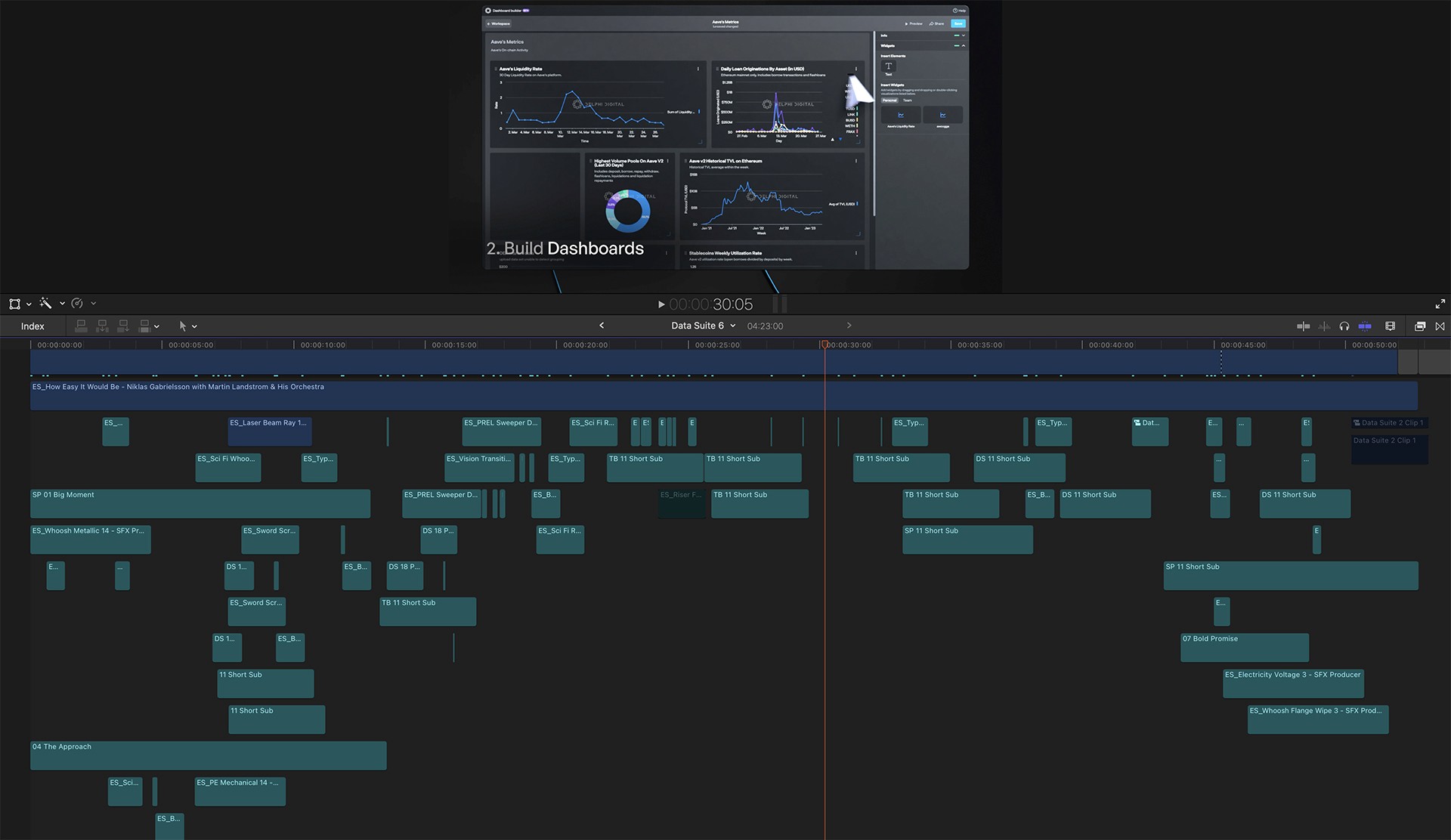Enter full-screen viewer mode
The image size is (1451, 840).
pyautogui.click(x=1440, y=304)
